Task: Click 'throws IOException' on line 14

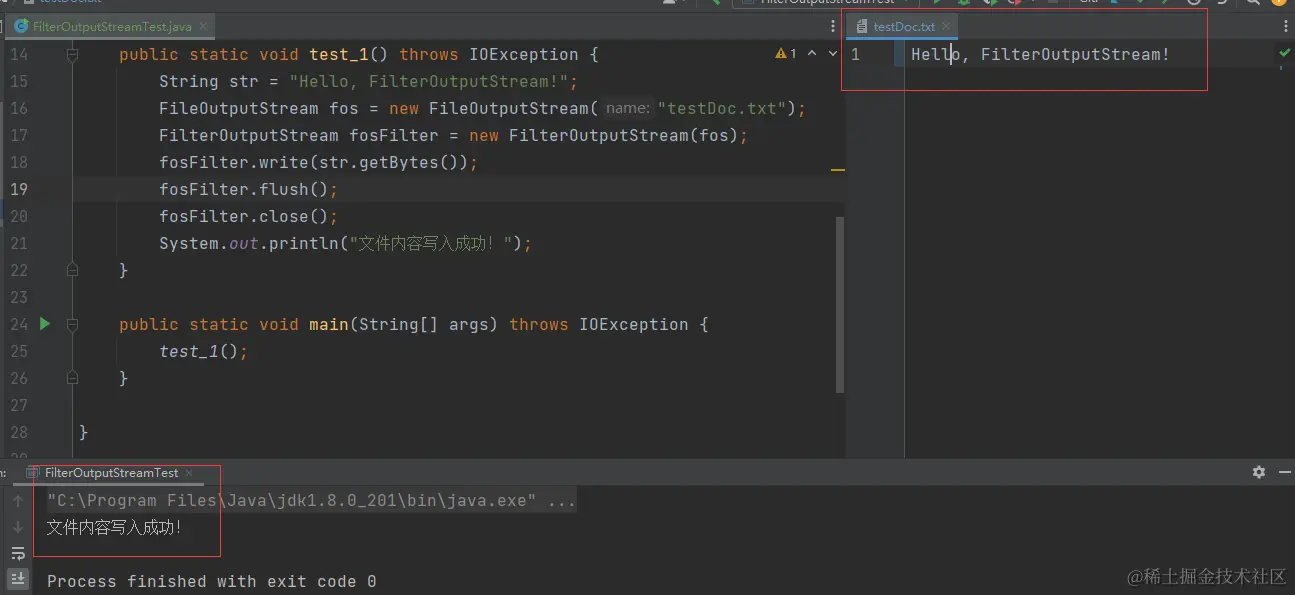Action: tap(488, 54)
